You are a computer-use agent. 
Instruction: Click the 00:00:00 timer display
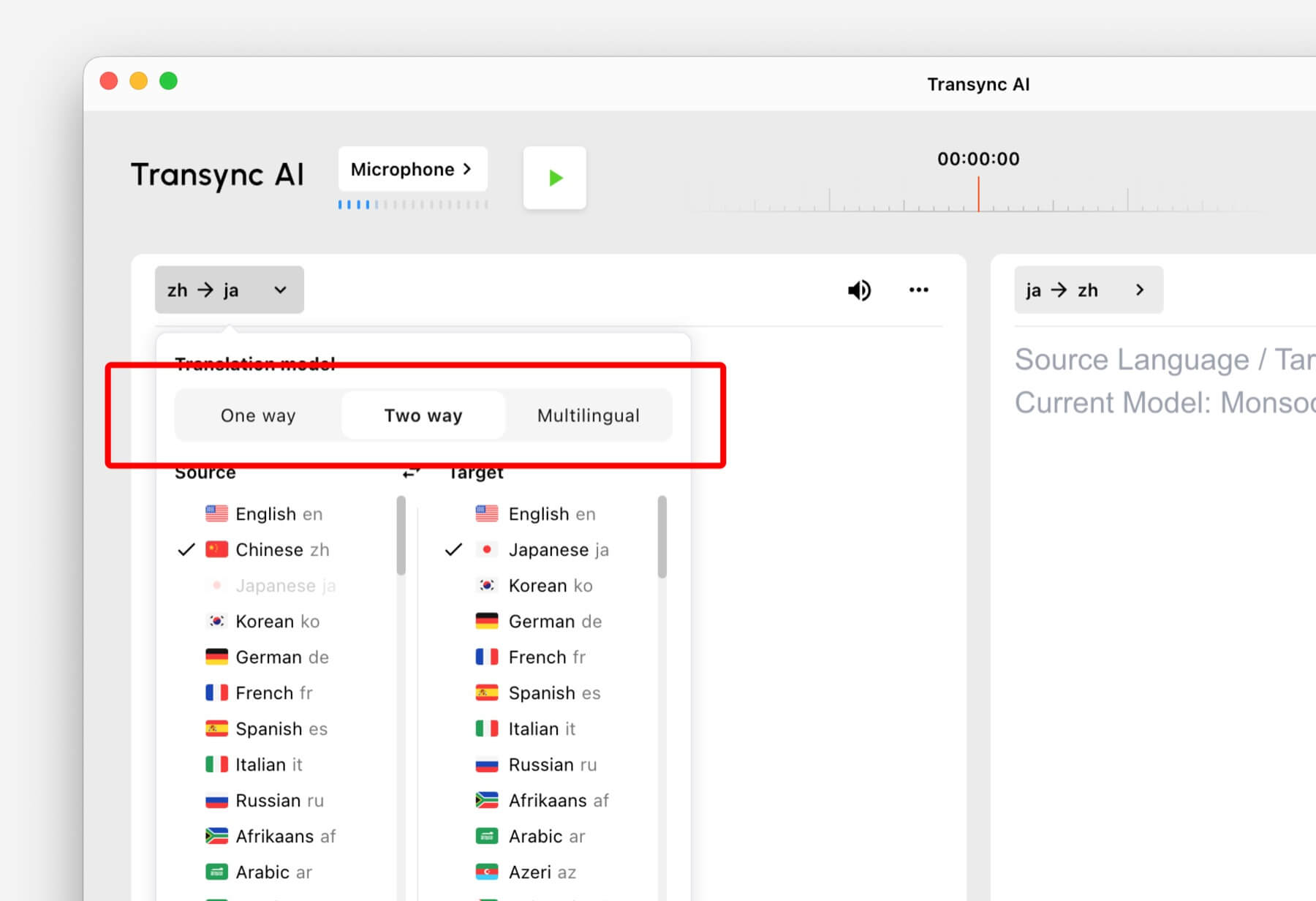coord(978,159)
